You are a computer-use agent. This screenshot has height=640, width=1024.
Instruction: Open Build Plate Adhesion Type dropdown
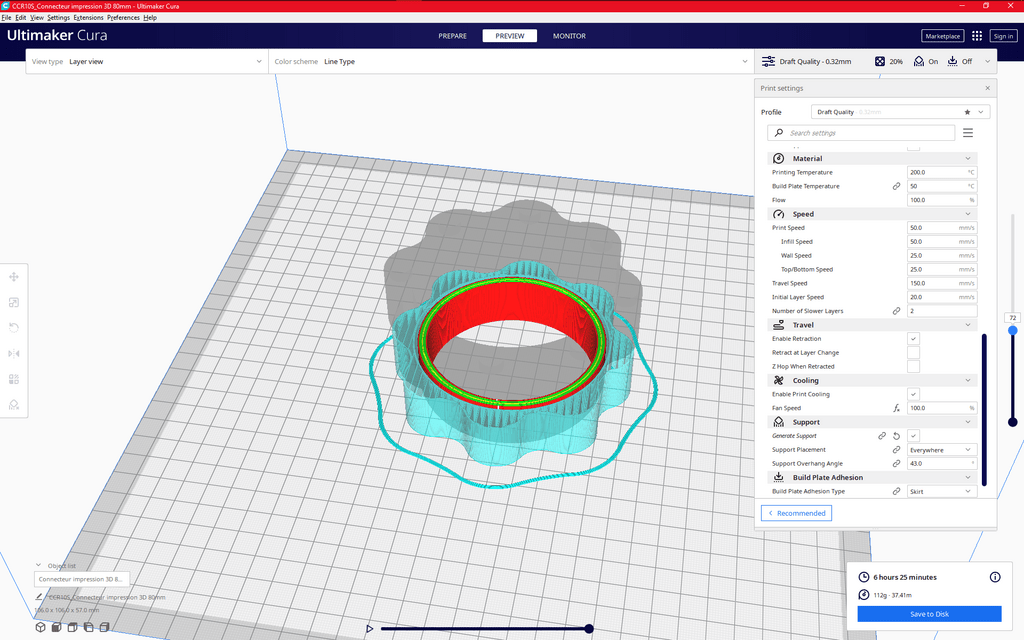(x=942, y=492)
